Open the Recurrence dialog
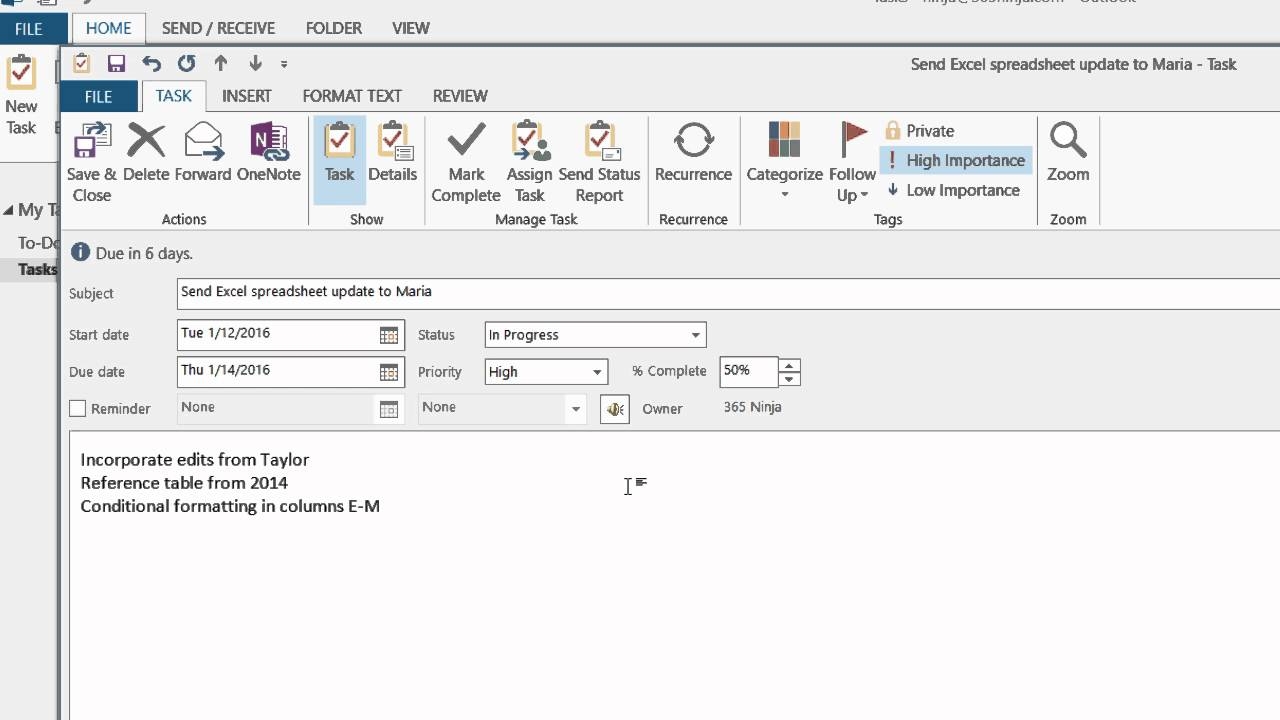Image resolution: width=1280 pixels, height=720 pixels. click(693, 160)
